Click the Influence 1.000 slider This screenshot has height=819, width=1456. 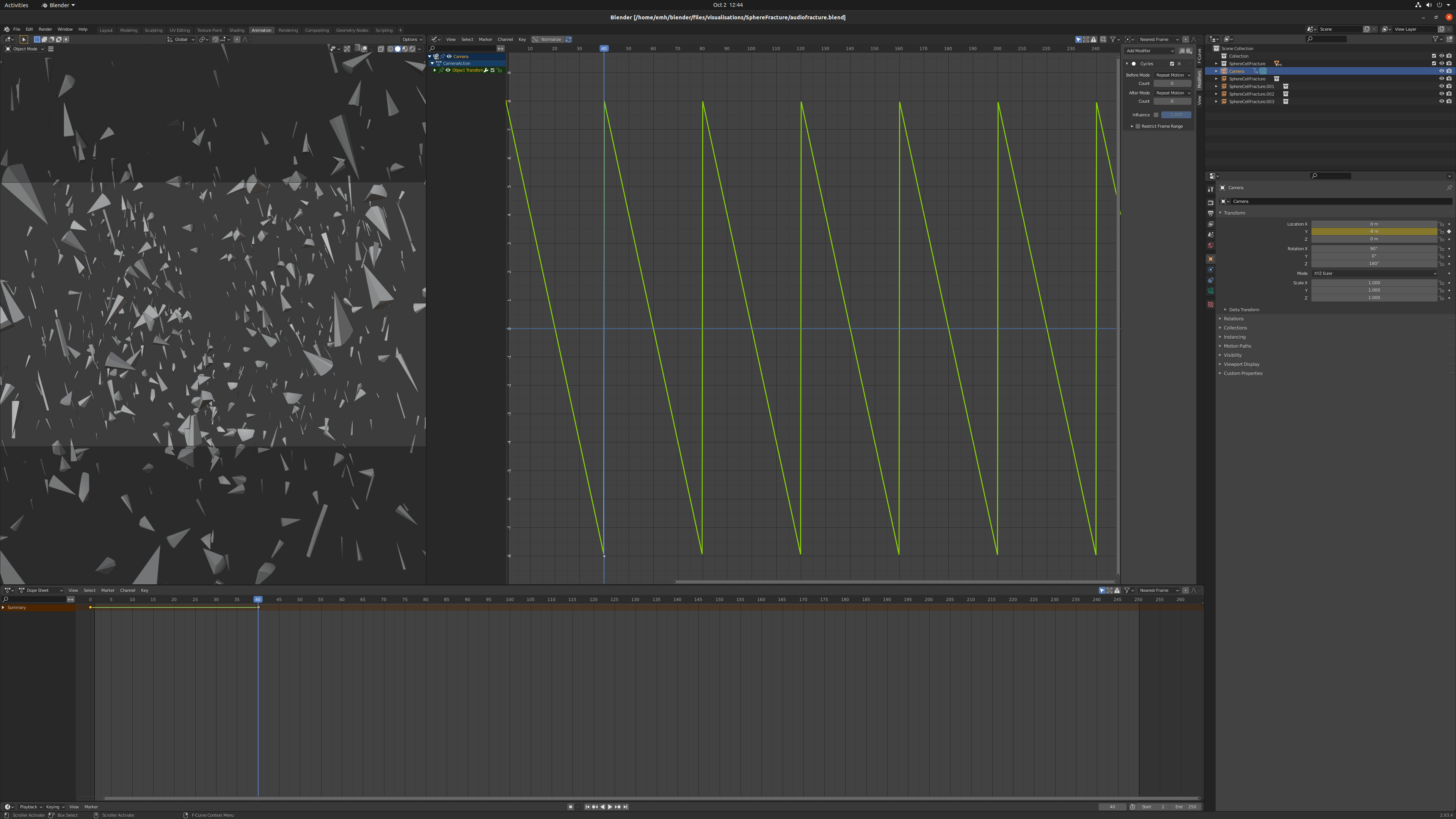tap(1176, 115)
